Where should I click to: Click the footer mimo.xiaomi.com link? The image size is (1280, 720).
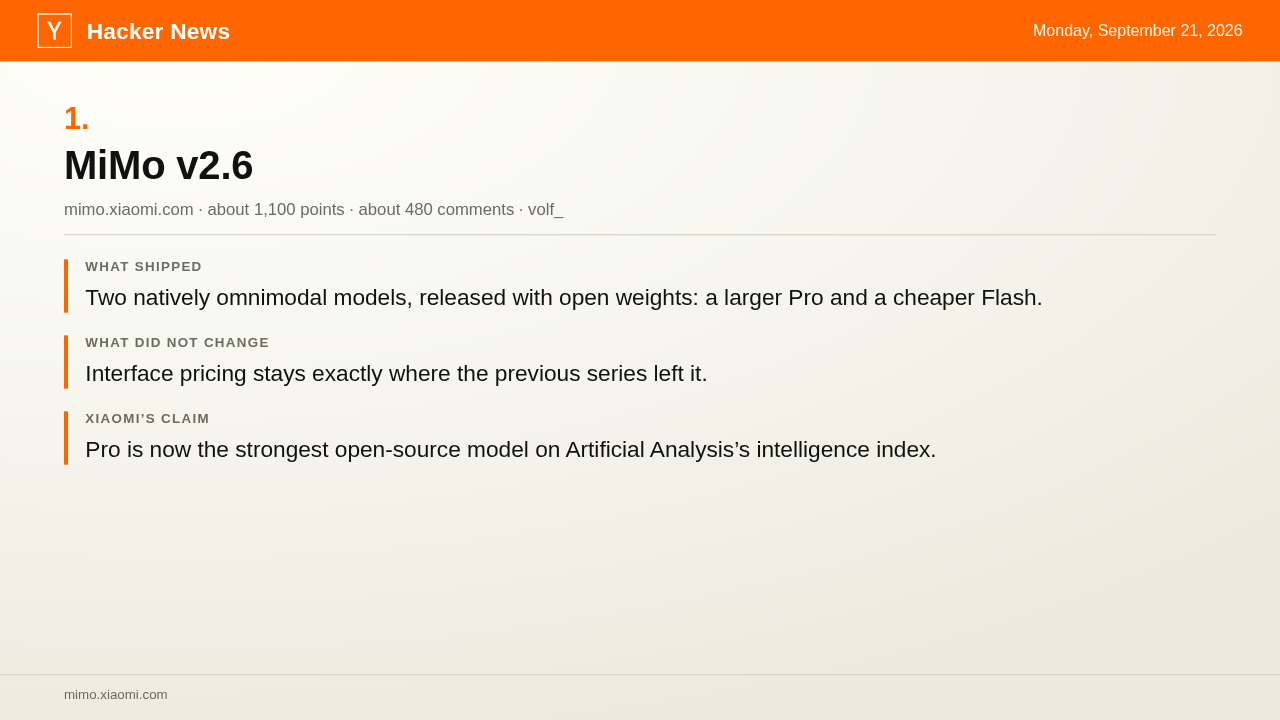coord(116,695)
